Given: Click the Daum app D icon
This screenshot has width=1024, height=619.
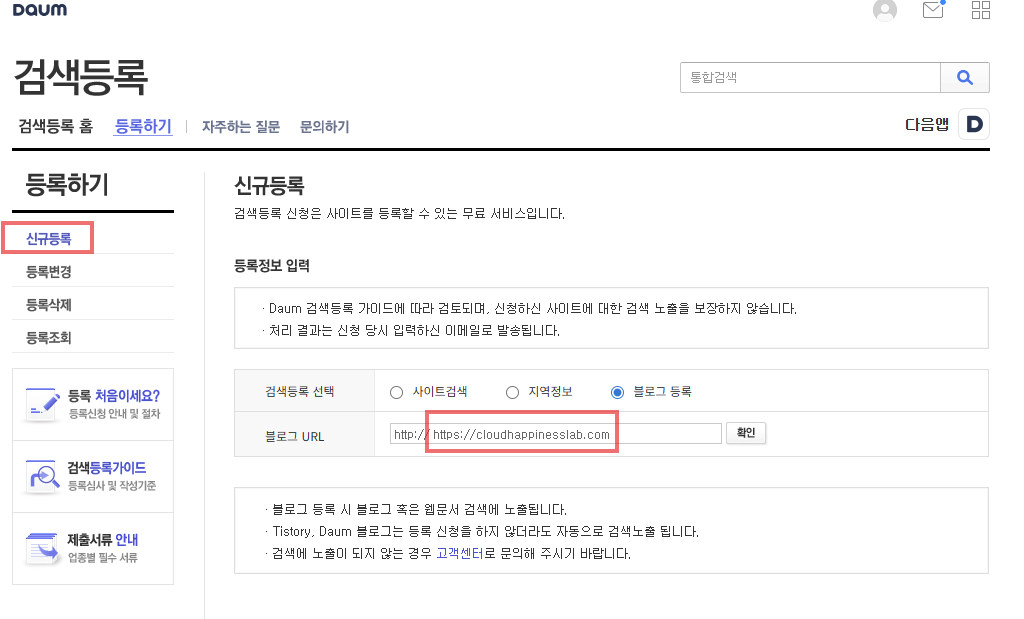Looking at the screenshot, I should 973,124.
